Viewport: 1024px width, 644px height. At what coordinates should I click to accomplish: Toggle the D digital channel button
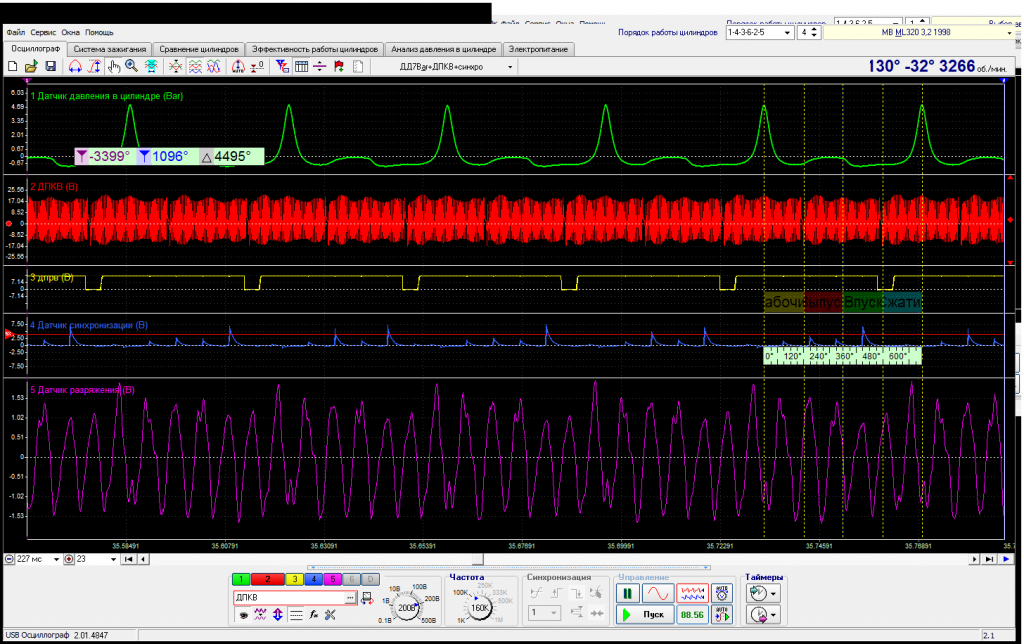pos(370,579)
